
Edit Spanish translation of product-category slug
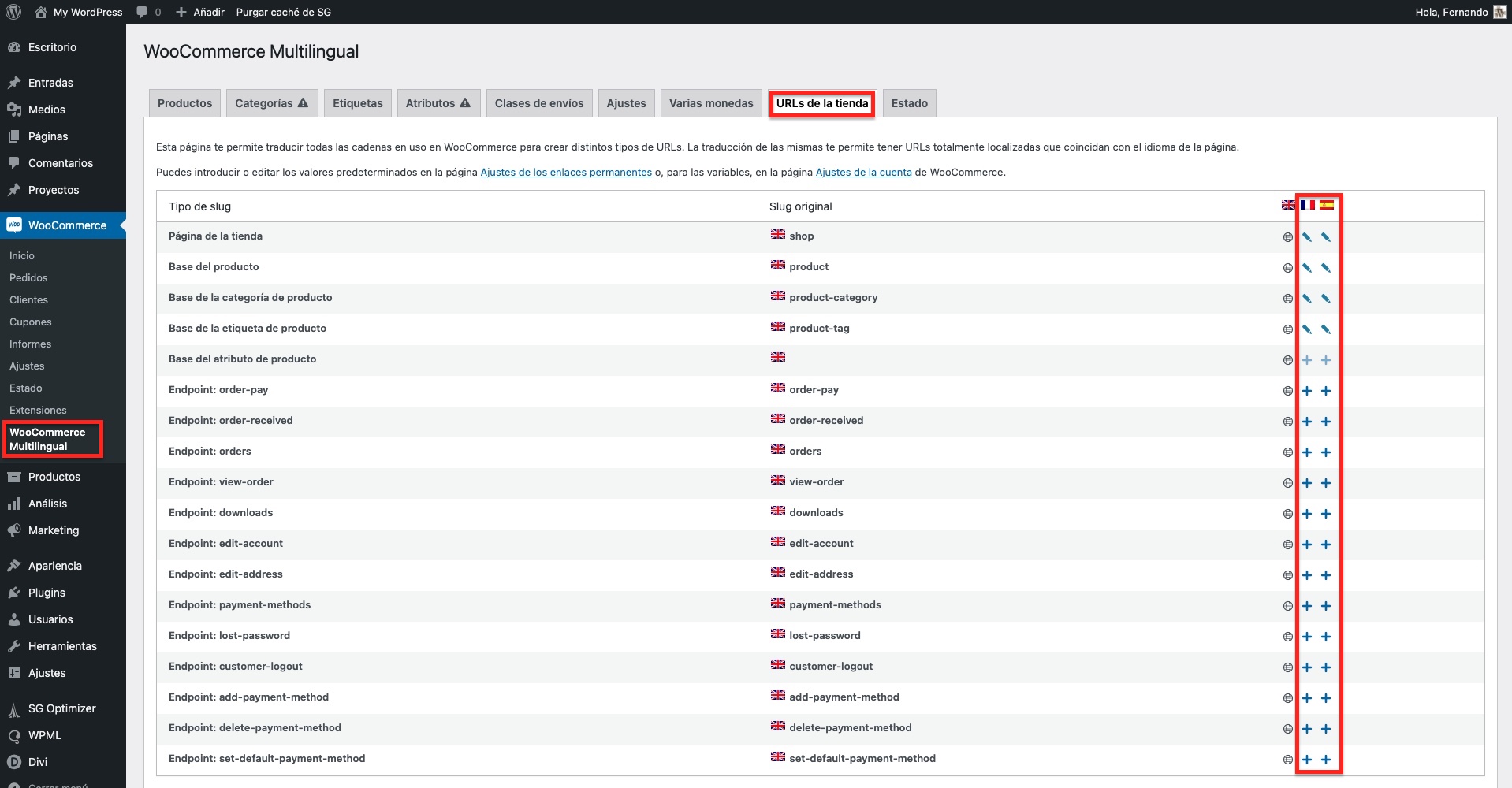coord(1325,299)
